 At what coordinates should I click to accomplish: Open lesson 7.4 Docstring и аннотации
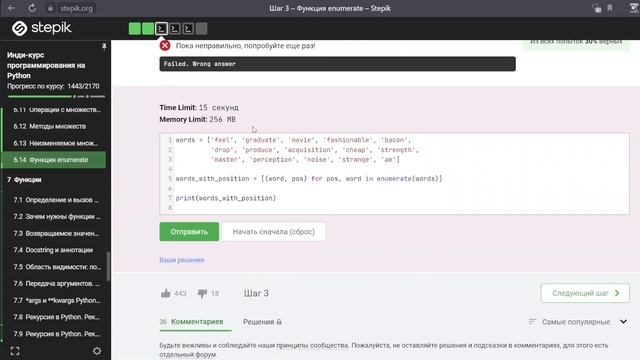point(53,250)
